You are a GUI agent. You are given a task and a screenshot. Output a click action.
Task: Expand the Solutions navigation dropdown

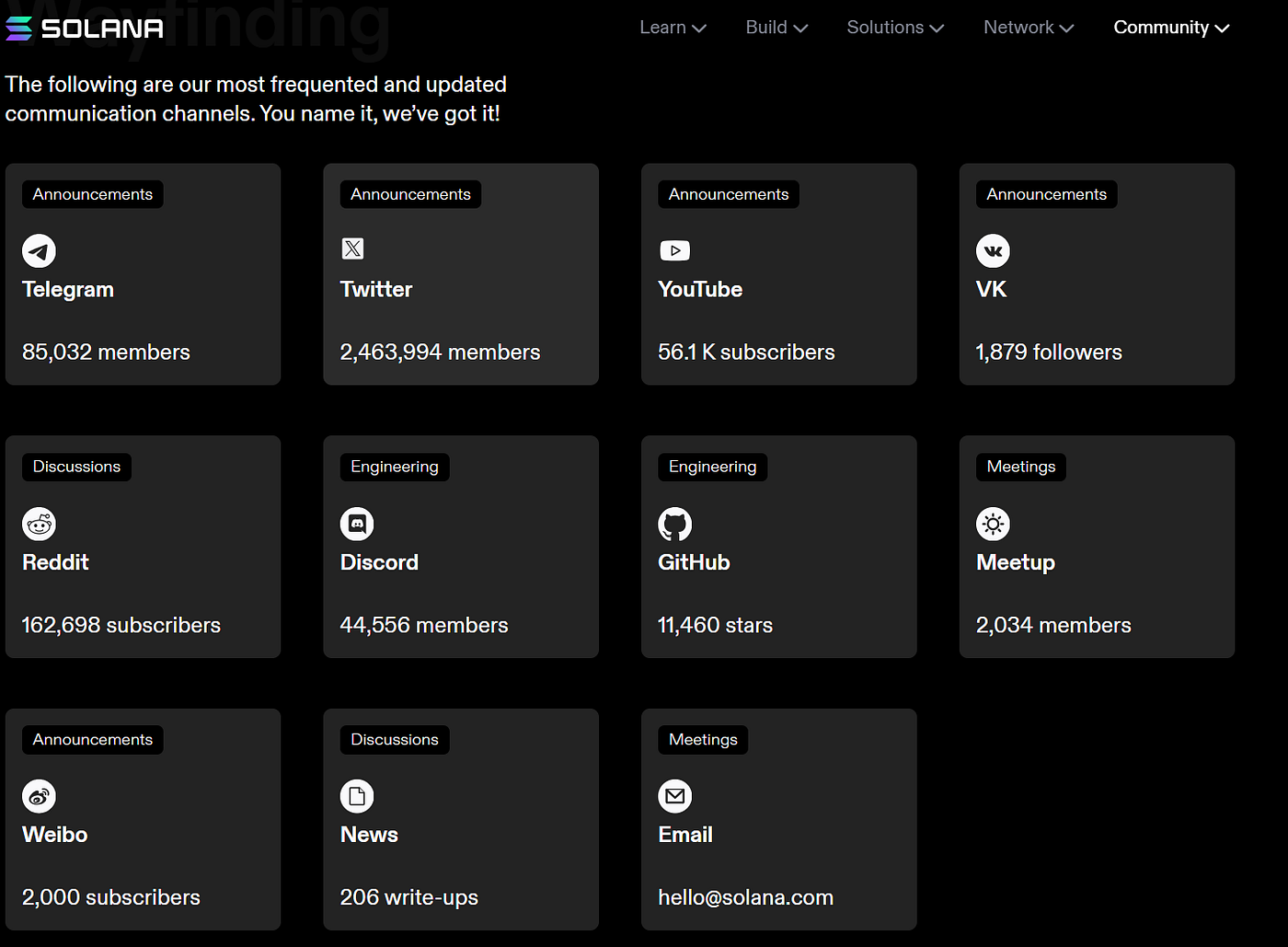[895, 28]
